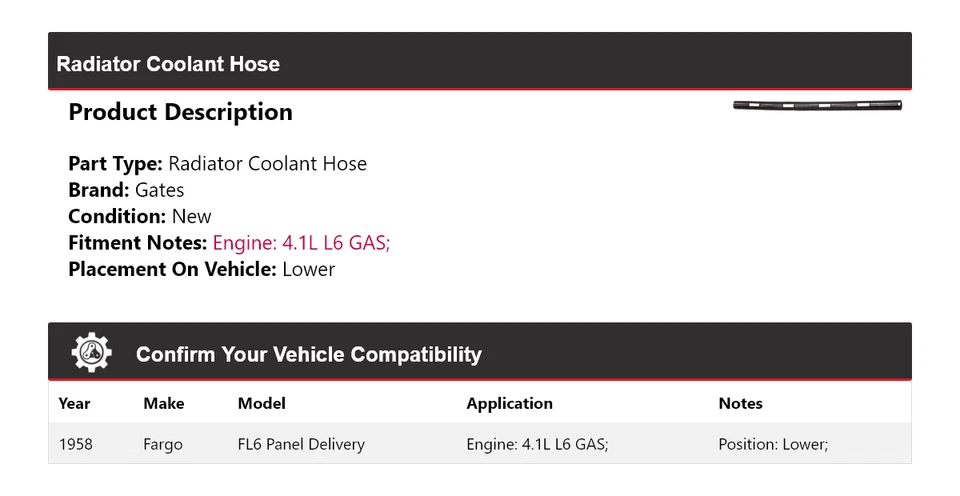Click the Placement On Vehicle line
Viewport: 960px width, 496px height.
201,269
